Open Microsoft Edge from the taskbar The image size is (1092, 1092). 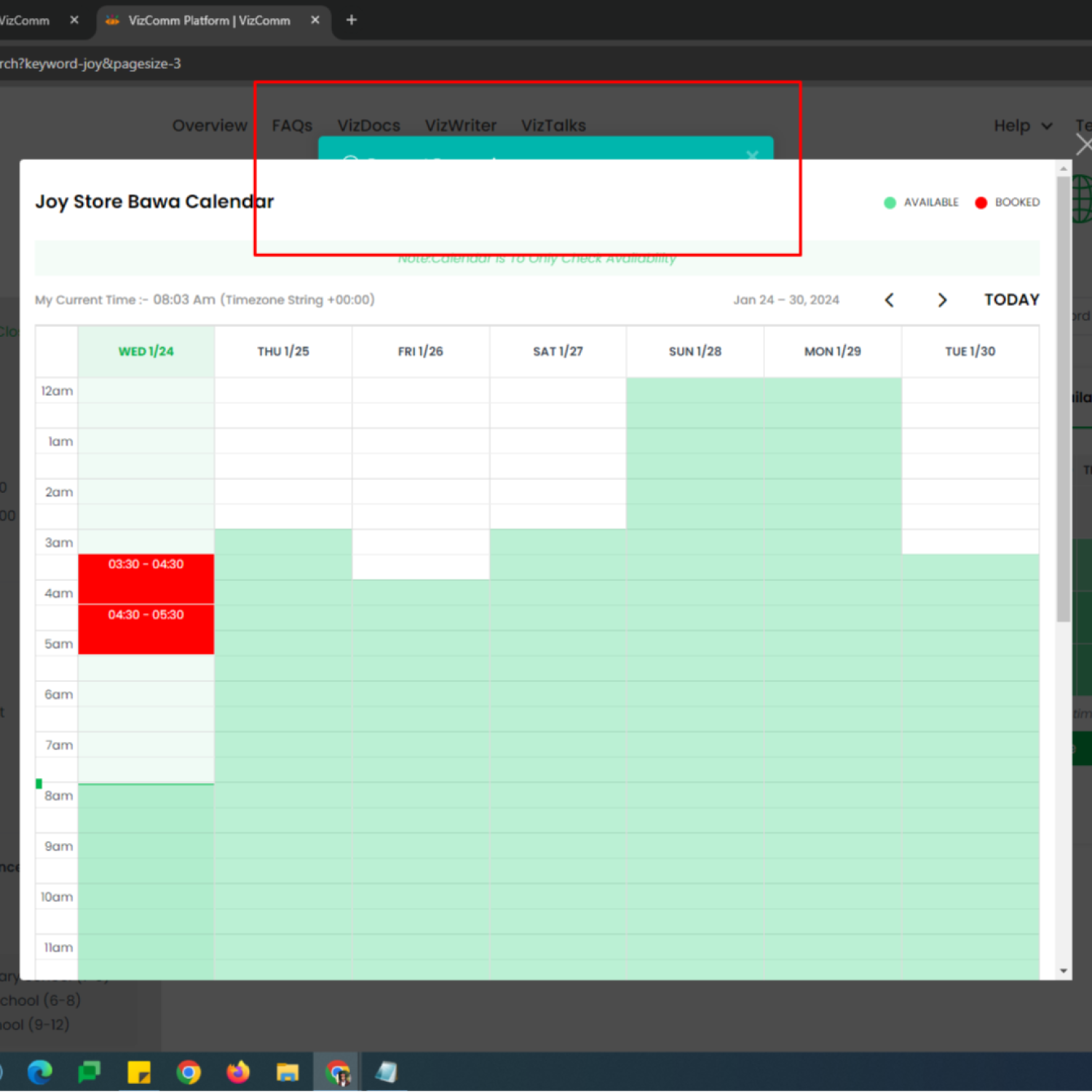(39, 1072)
